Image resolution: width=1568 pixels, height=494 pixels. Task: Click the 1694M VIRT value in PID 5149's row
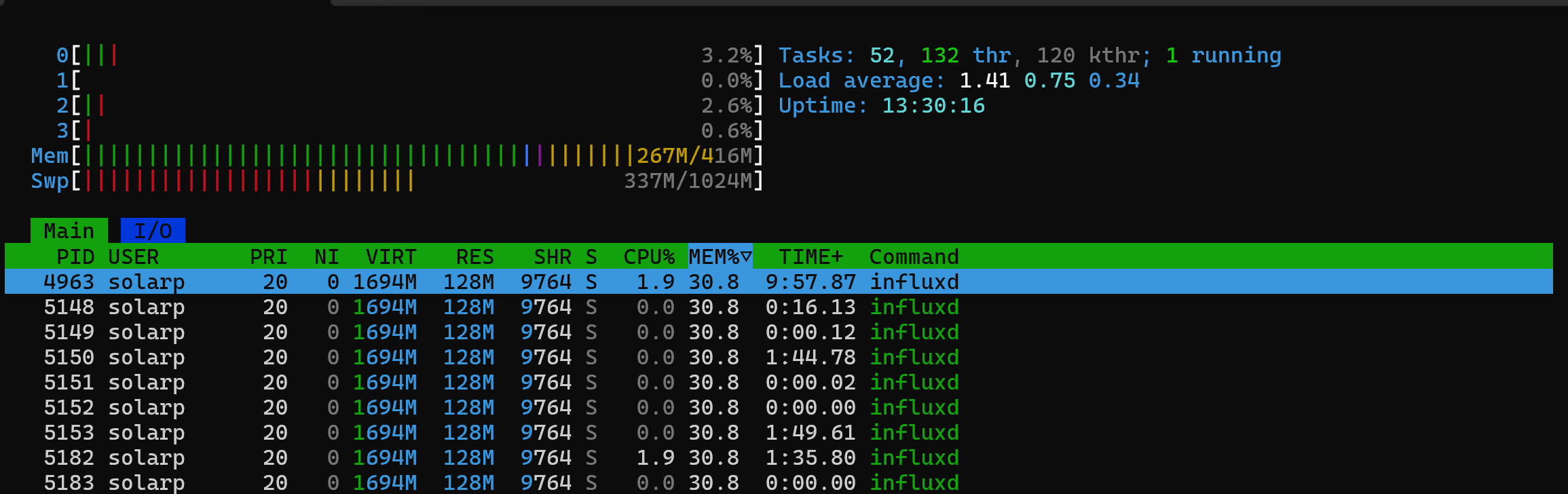coord(385,332)
